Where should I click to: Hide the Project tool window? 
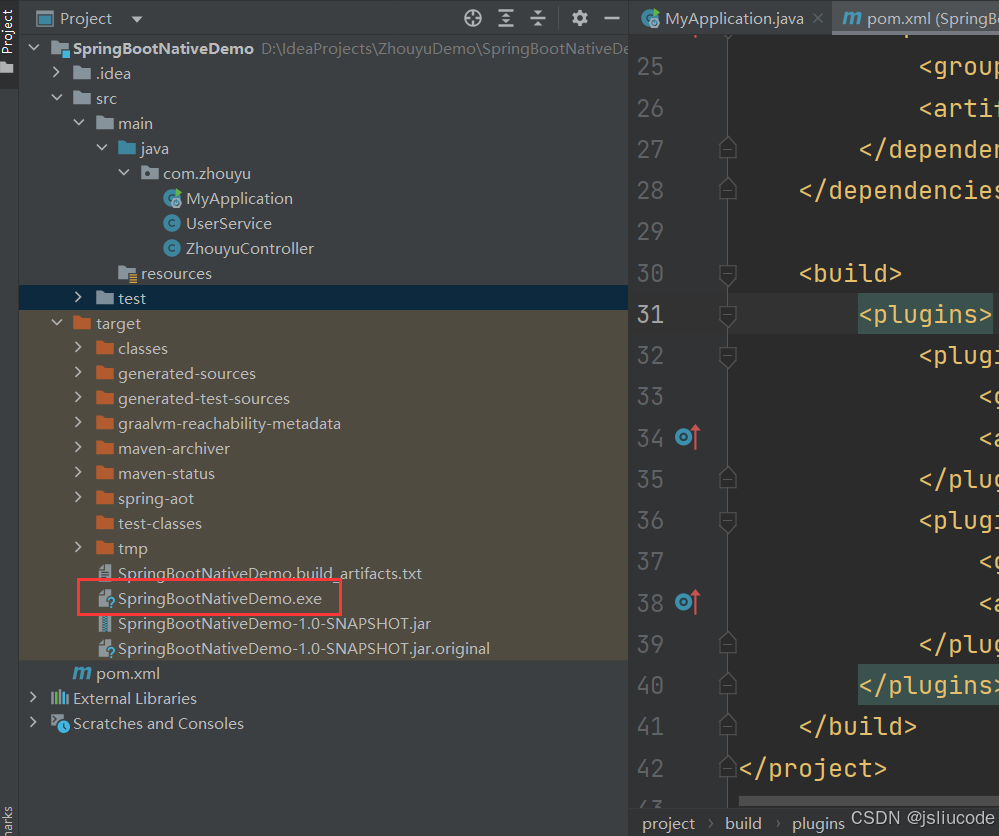[x=611, y=19]
